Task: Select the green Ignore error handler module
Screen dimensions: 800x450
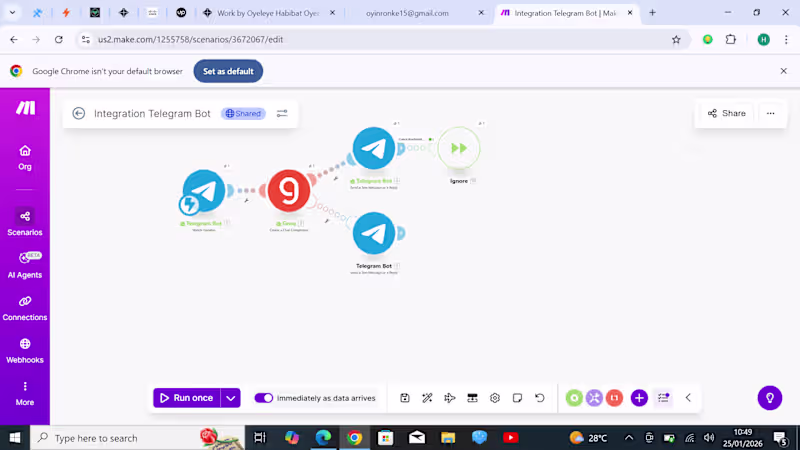Action: click(x=459, y=148)
